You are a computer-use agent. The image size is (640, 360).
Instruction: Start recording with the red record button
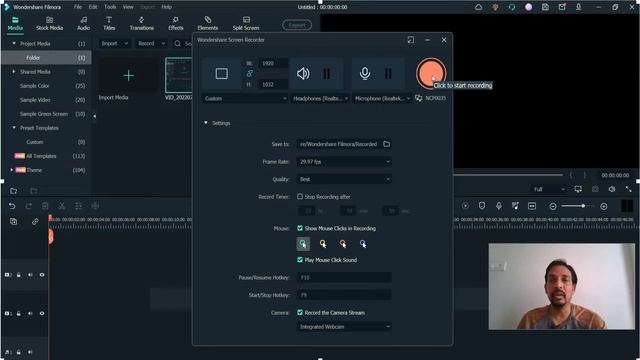[430, 73]
